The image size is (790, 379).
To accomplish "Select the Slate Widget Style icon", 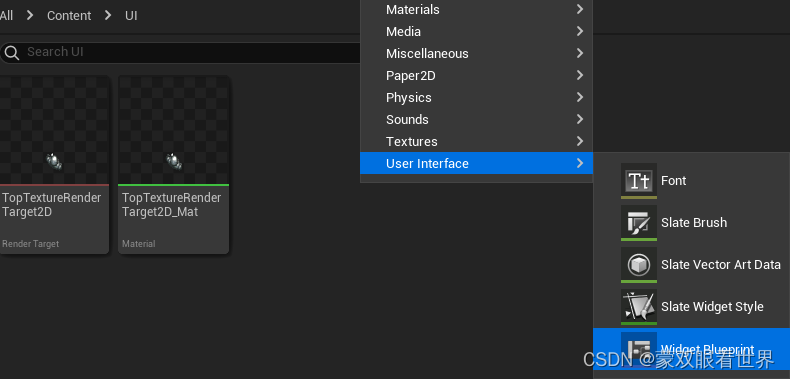I will point(639,307).
